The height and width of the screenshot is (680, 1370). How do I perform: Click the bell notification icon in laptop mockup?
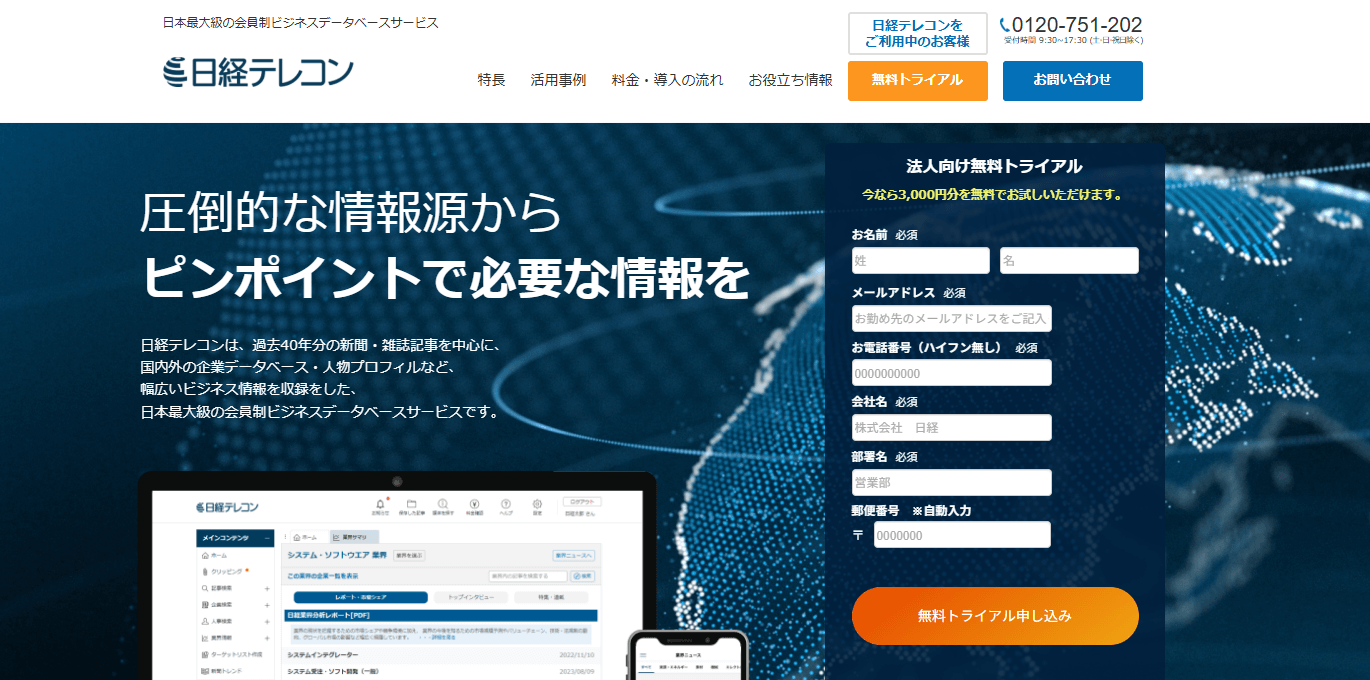click(x=380, y=504)
